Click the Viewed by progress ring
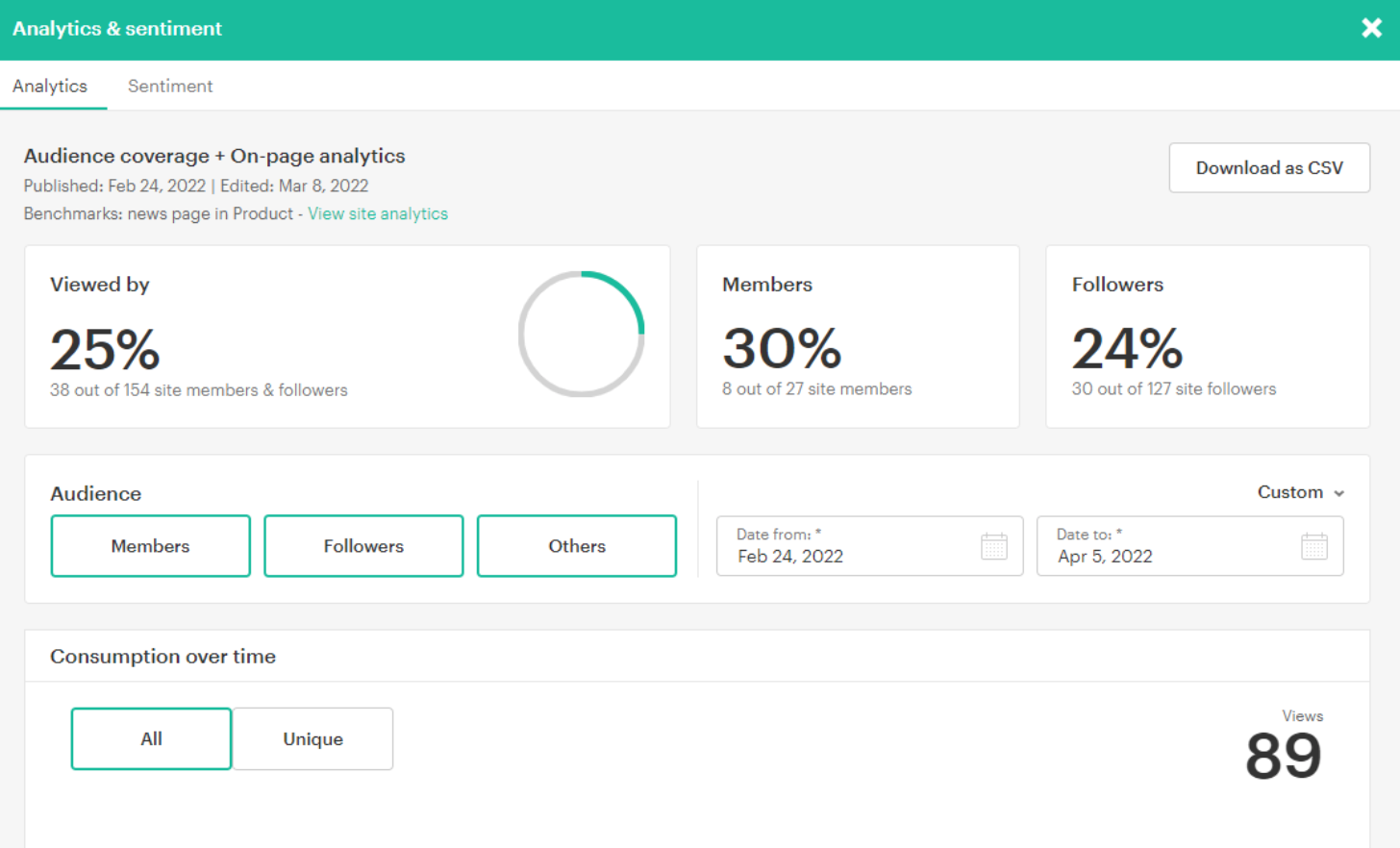Viewport: 1400px width, 848px height. pyautogui.click(x=581, y=334)
